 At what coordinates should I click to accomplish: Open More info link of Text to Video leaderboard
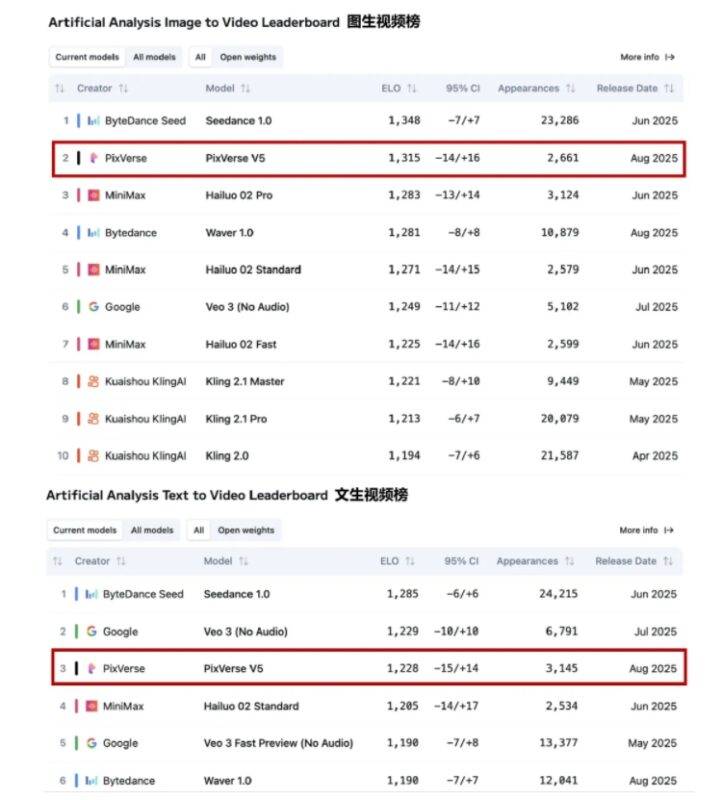(x=646, y=530)
